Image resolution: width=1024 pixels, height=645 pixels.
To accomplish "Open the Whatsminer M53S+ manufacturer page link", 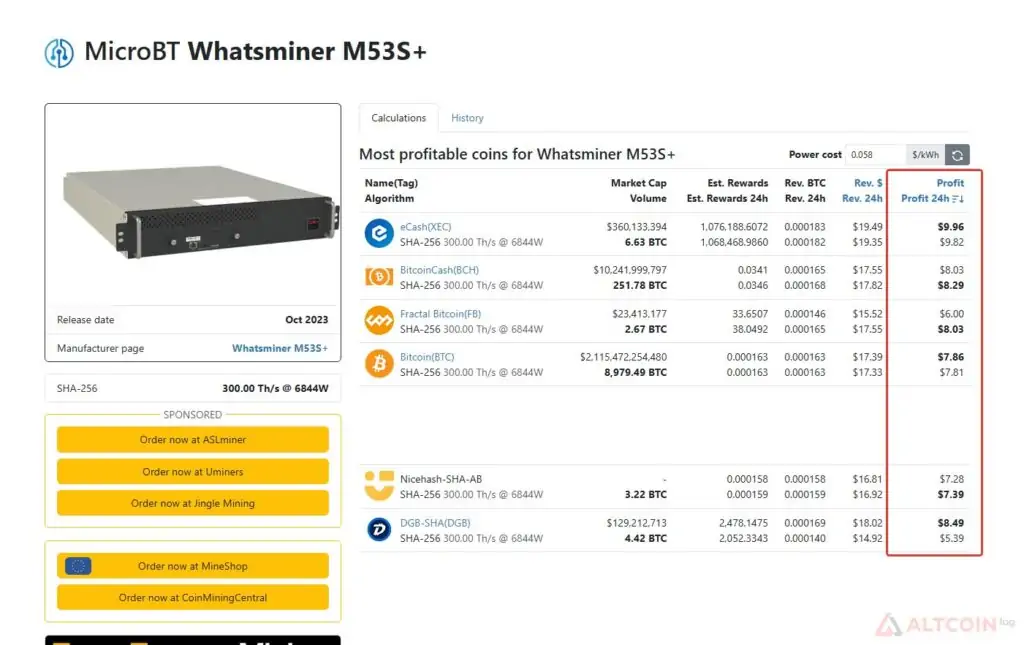I will point(280,348).
